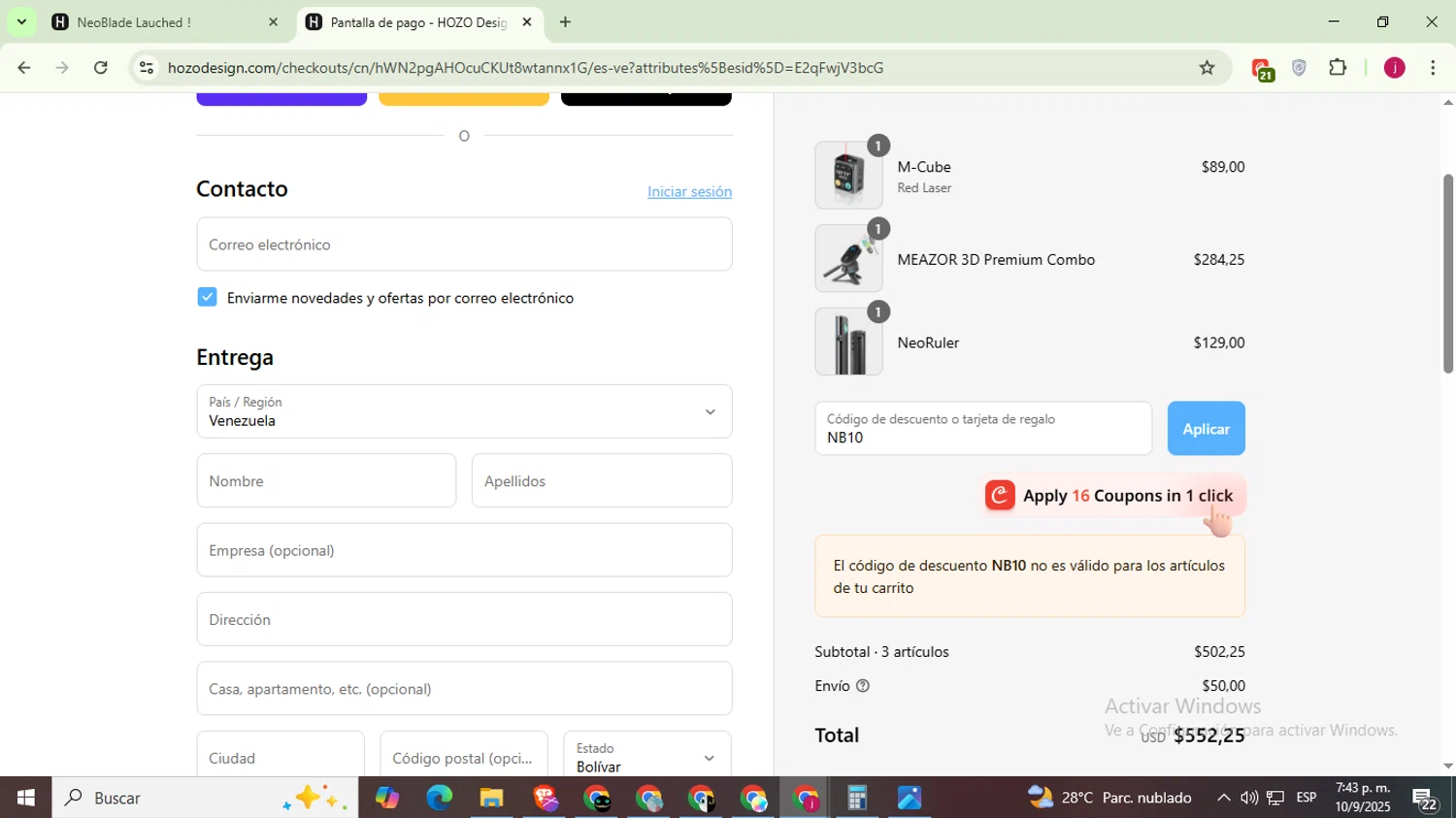Open the Chrome profile avatar
The height and width of the screenshot is (818, 1456).
pos(1394,68)
